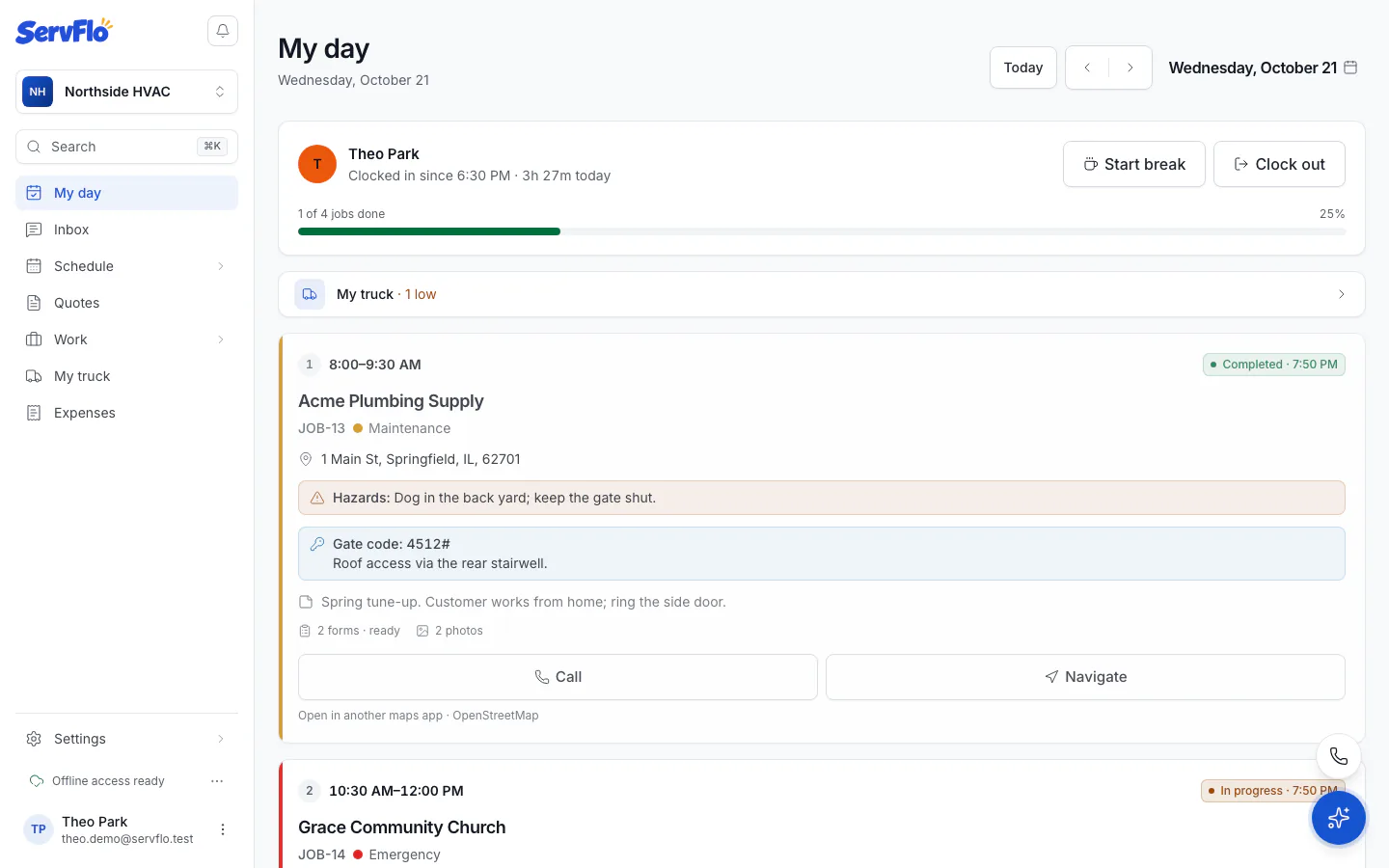Open My day in the sidebar
The width and height of the screenshot is (1389, 868).
coord(126,193)
